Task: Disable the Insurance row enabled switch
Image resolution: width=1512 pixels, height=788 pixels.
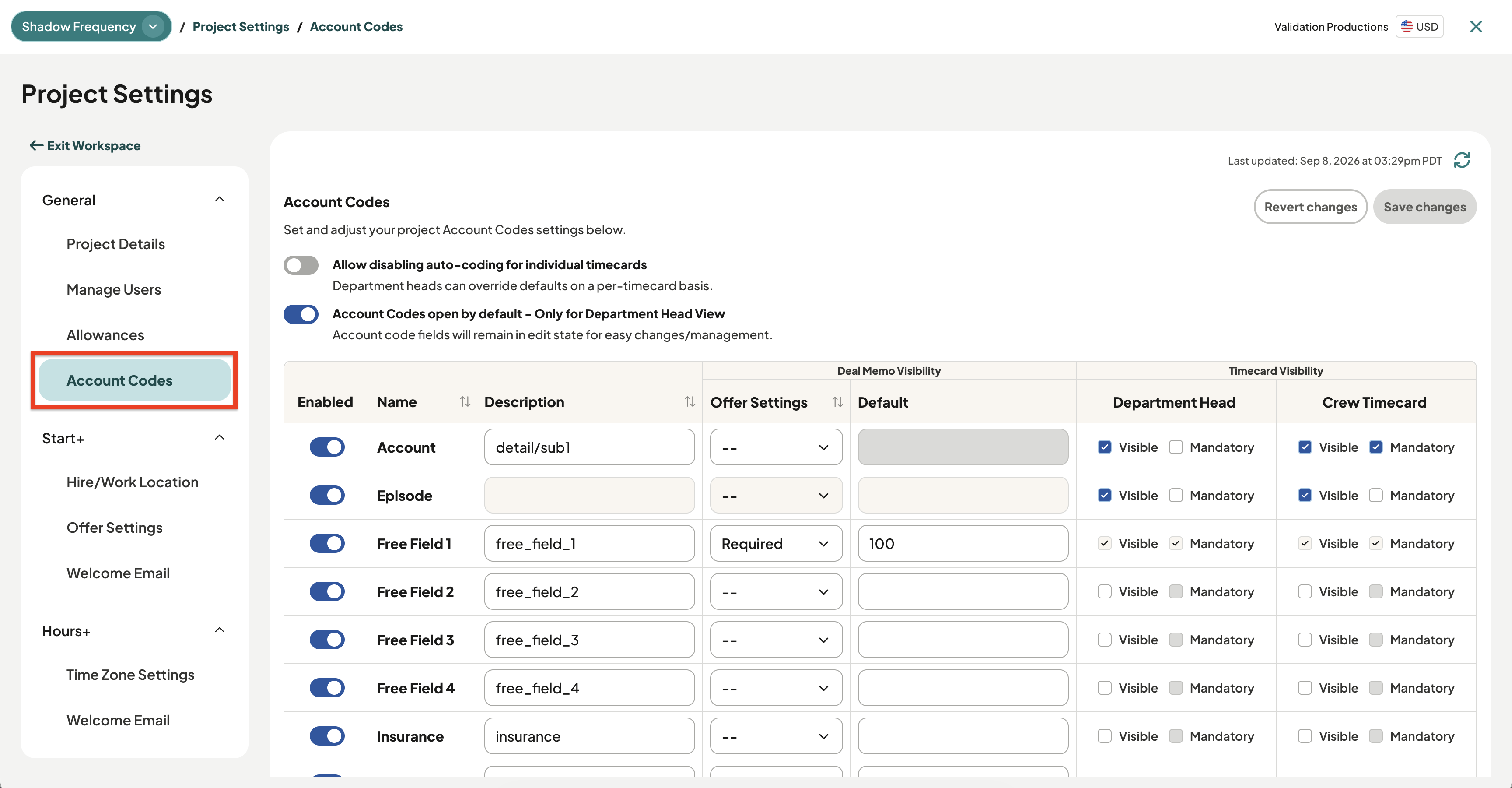Action: tap(327, 736)
